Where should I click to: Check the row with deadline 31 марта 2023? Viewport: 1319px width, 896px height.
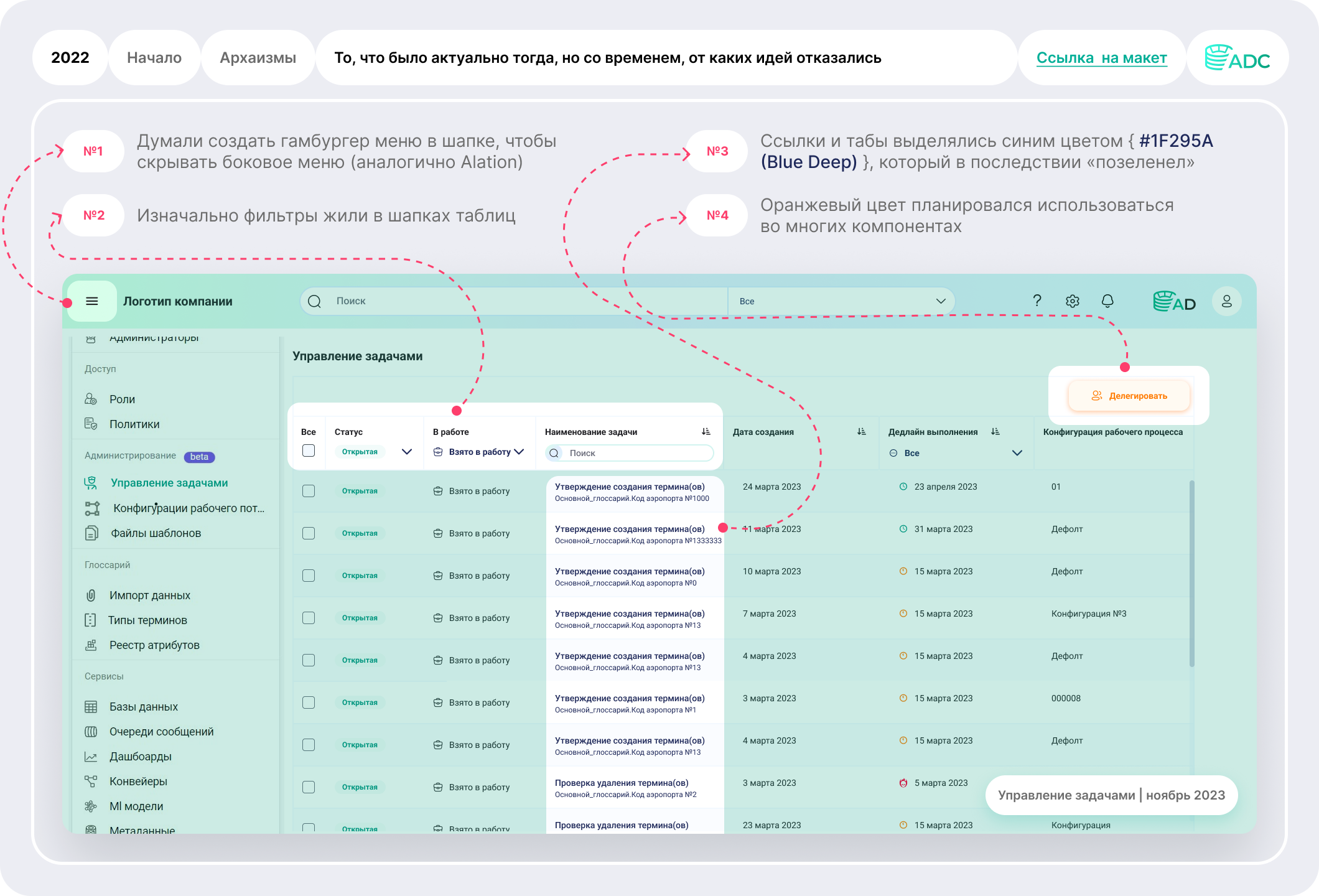pos(309,533)
